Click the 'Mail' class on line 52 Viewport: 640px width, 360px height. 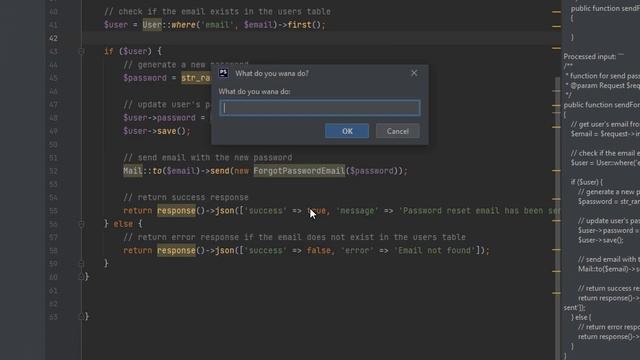pos(133,171)
